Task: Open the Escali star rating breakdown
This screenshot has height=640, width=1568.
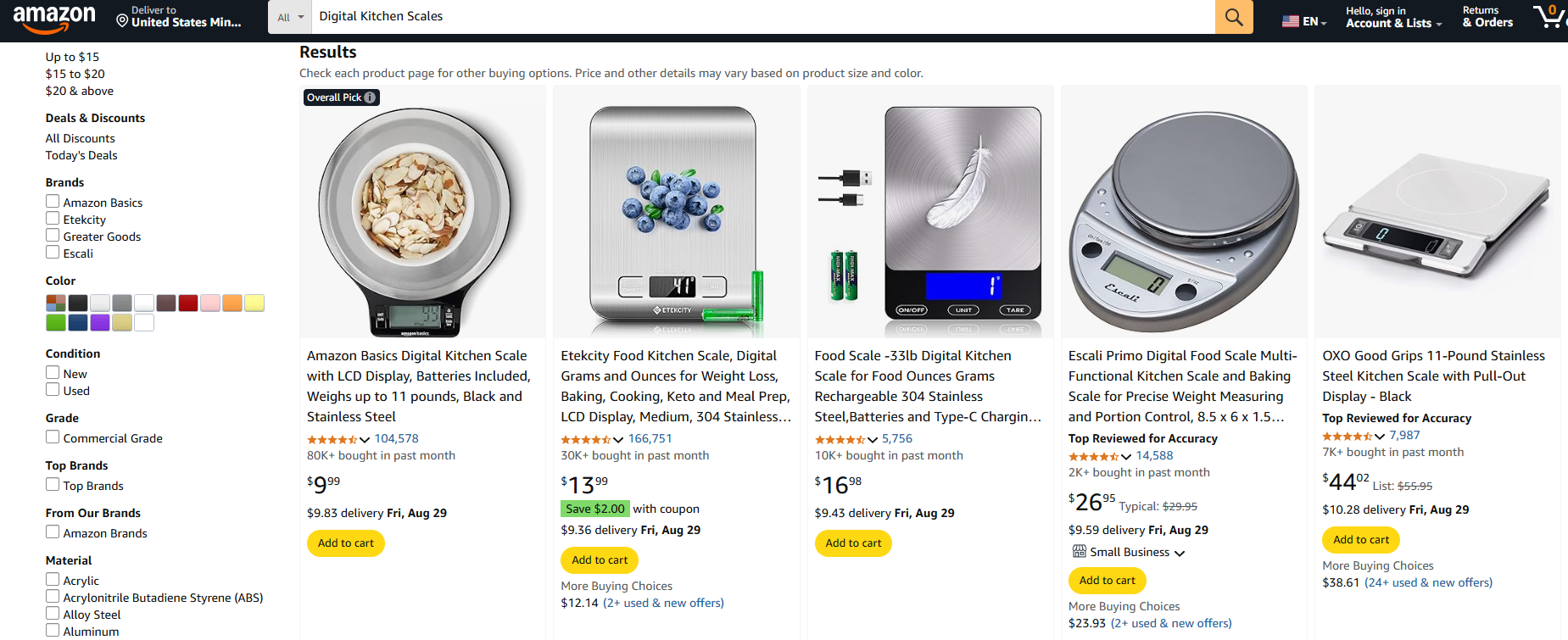Action: 1126,456
